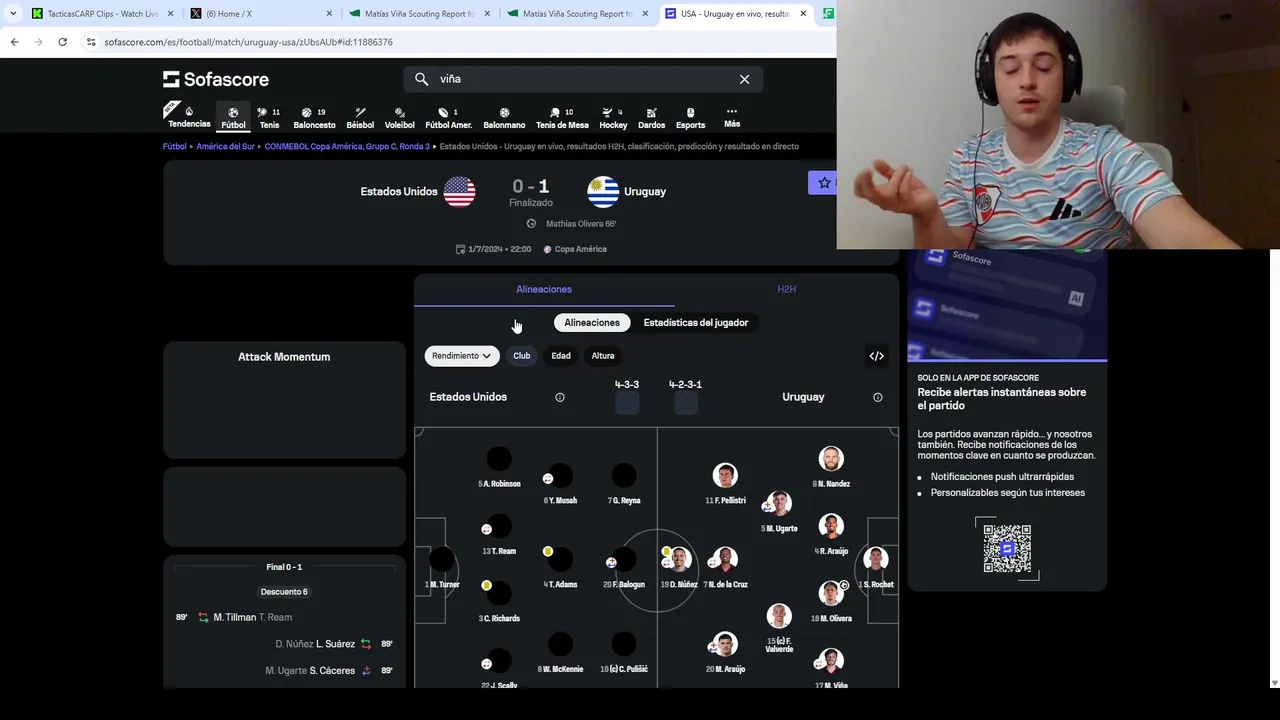
Task: Open the Tenis sport category
Action: coord(269,117)
